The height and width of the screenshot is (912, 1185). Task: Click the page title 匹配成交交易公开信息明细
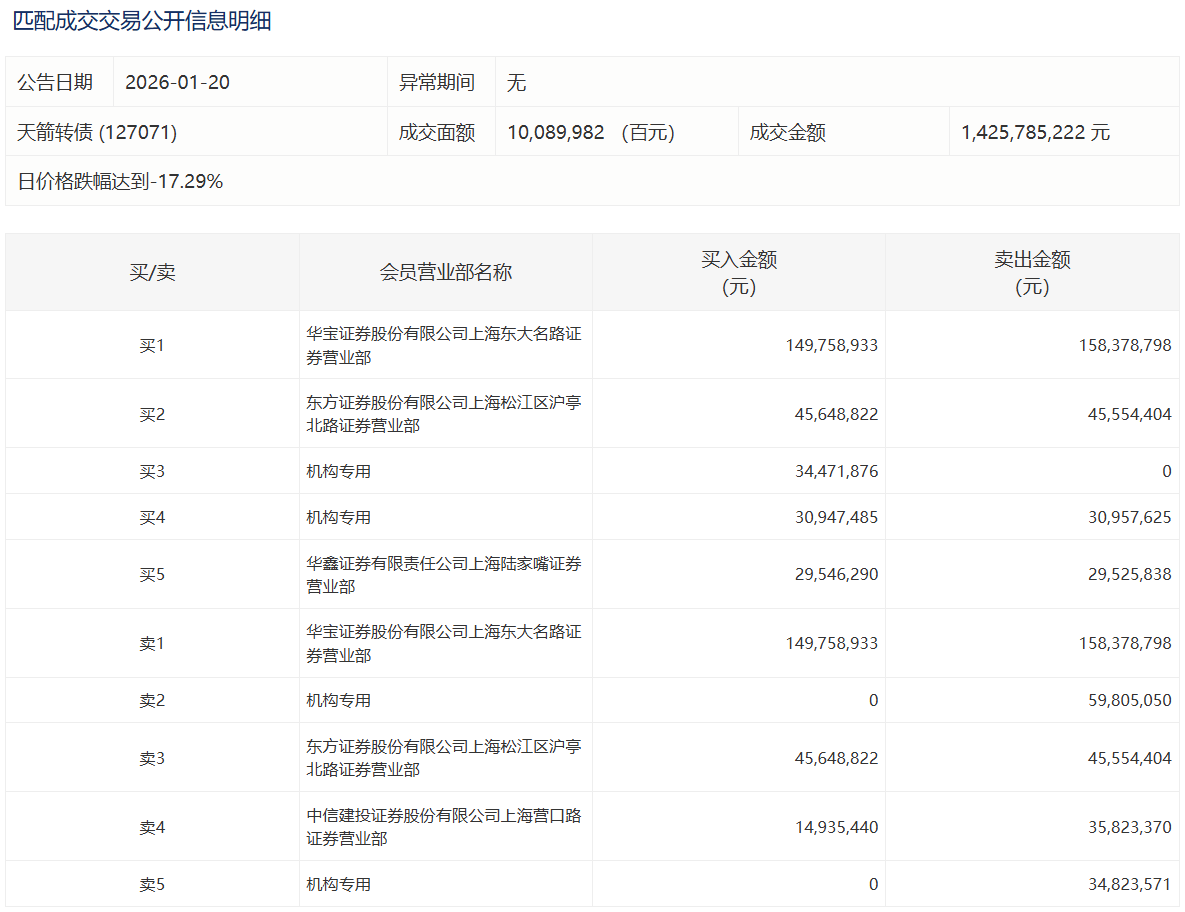pyautogui.click(x=141, y=21)
